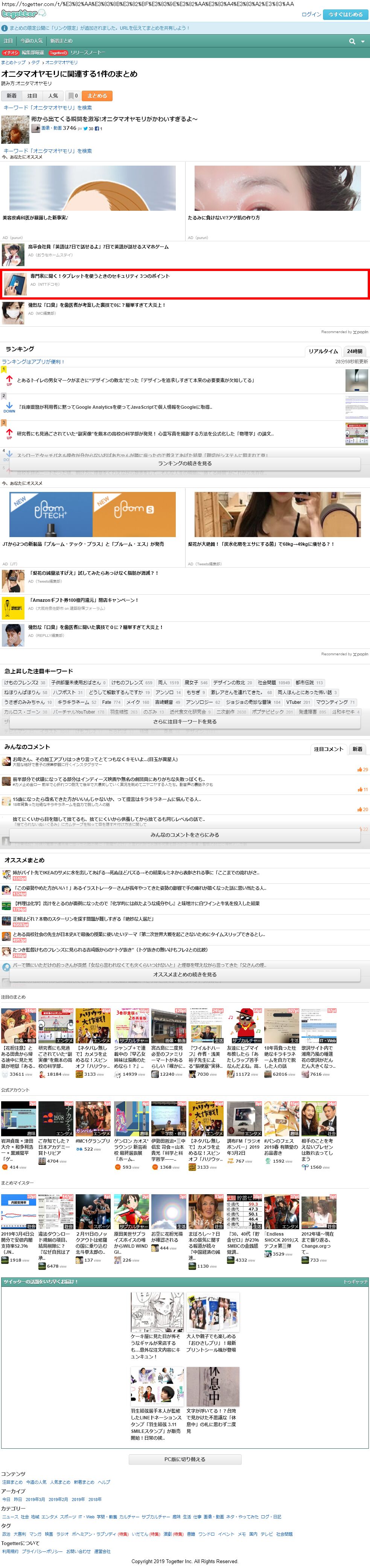Open 休息中 signboard article thumbnail
This screenshot has height=1568, width=370.
point(213,1387)
